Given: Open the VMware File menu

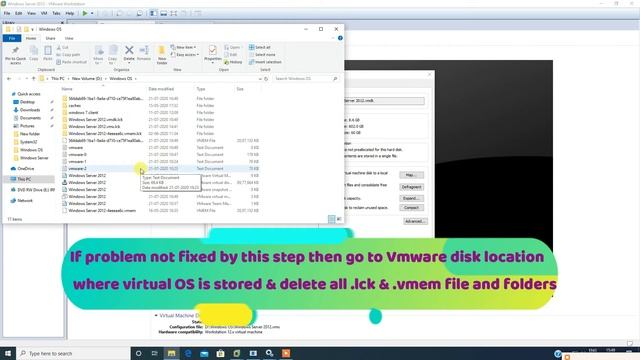Looking at the screenshot, I should point(7,13).
